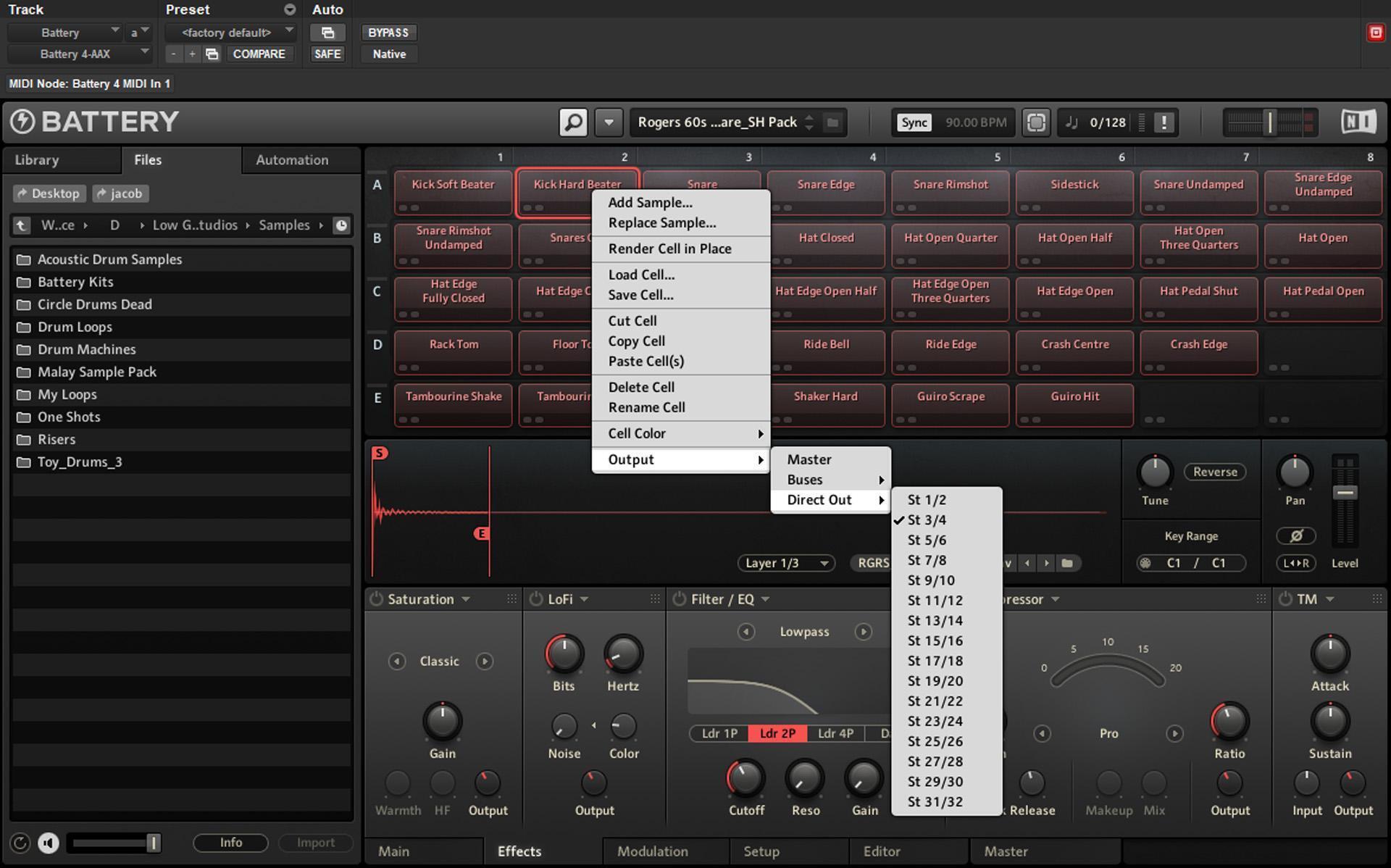Screen dimensions: 1391x868
Task: Adjust the prelisten volume slider
Action: coord(114,843)
